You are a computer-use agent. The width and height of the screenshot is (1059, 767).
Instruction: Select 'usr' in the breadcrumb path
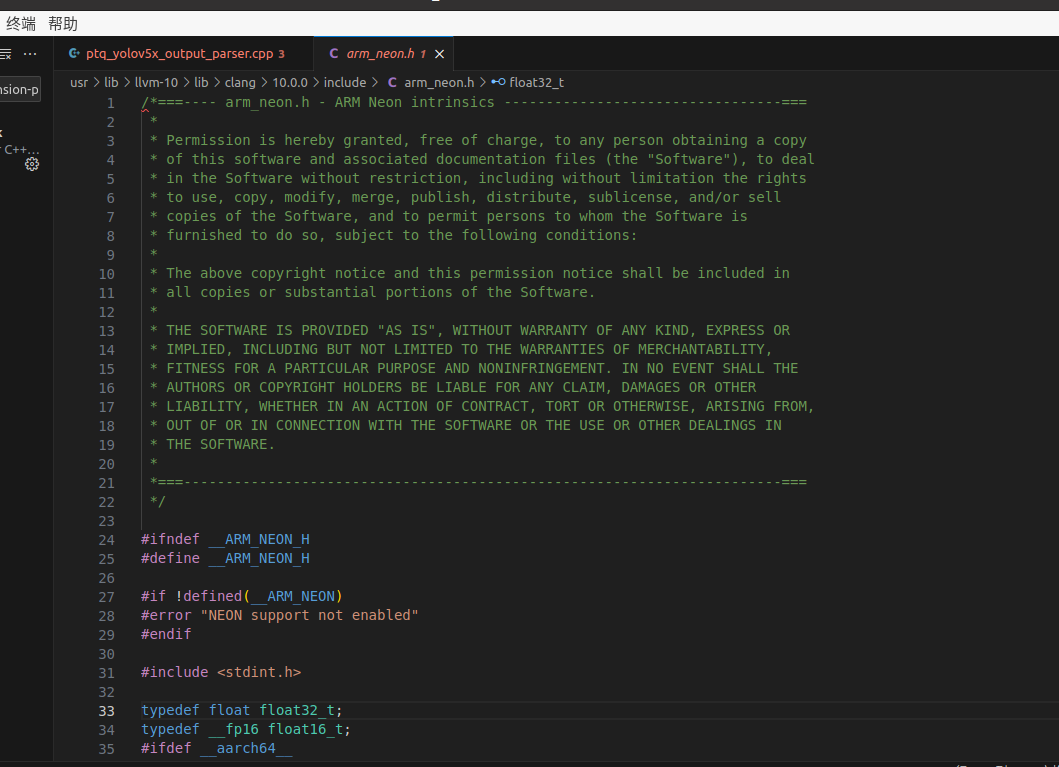coord(79,82)
